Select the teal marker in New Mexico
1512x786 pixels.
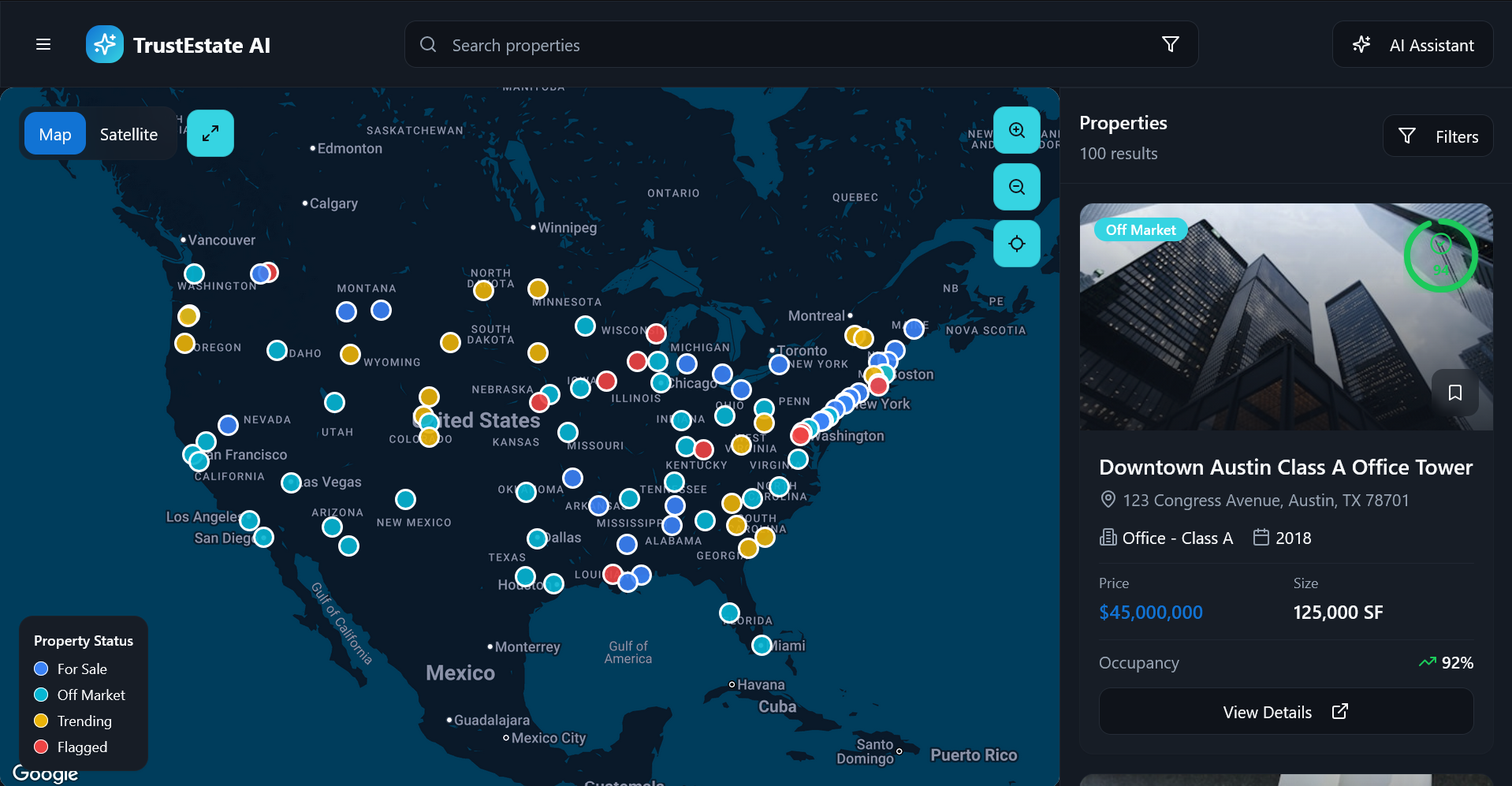(405, 499)
